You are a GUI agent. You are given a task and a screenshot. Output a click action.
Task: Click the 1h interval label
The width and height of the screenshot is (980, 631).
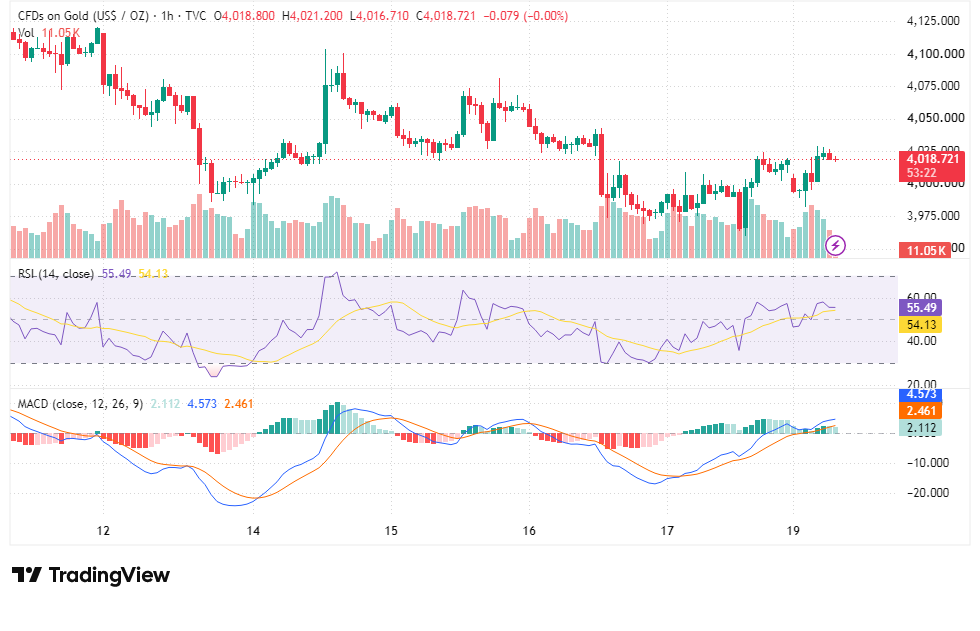(x=167, y=16)
